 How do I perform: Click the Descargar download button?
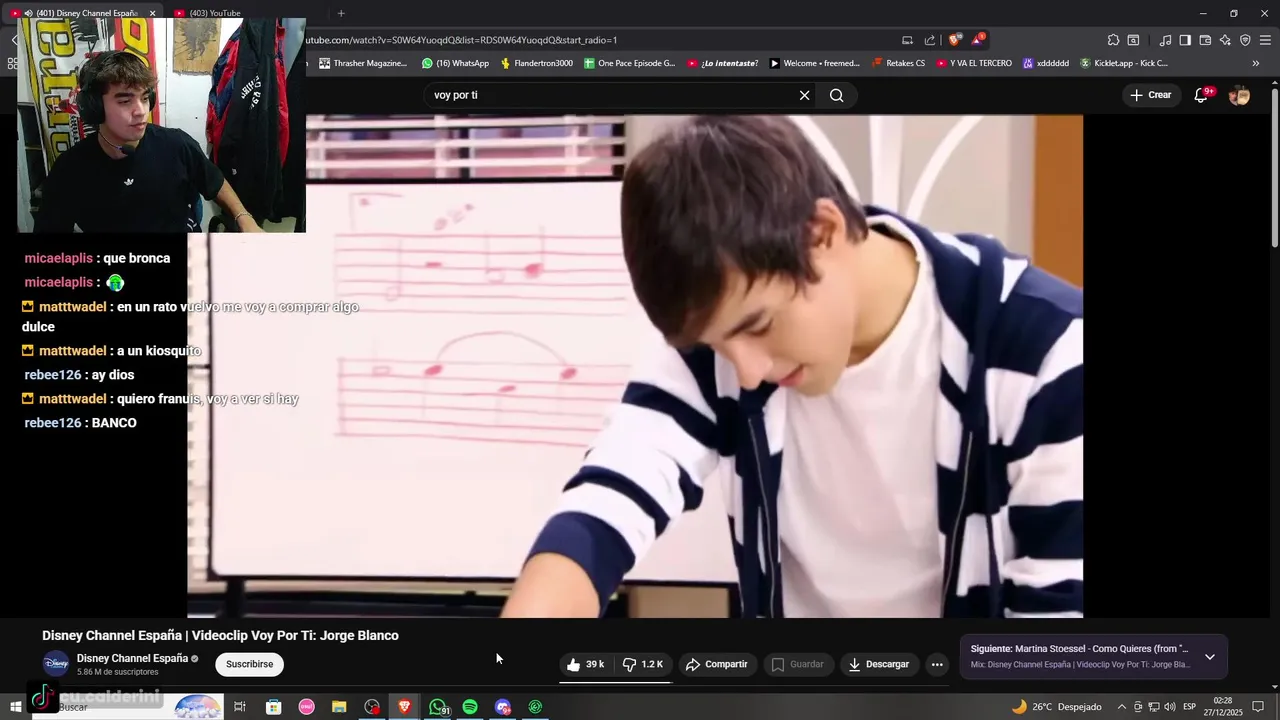[x=879, y=664]
